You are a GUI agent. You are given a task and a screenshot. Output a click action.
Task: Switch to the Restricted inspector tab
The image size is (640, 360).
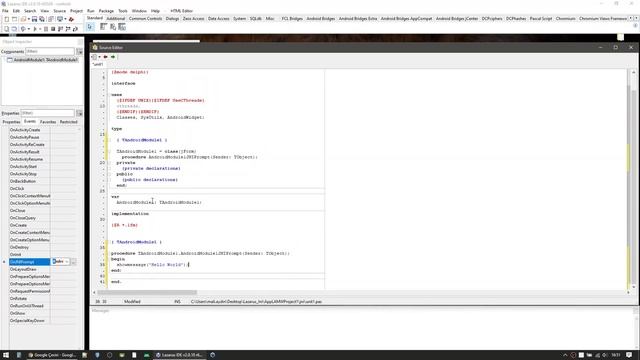click(69, 122)
